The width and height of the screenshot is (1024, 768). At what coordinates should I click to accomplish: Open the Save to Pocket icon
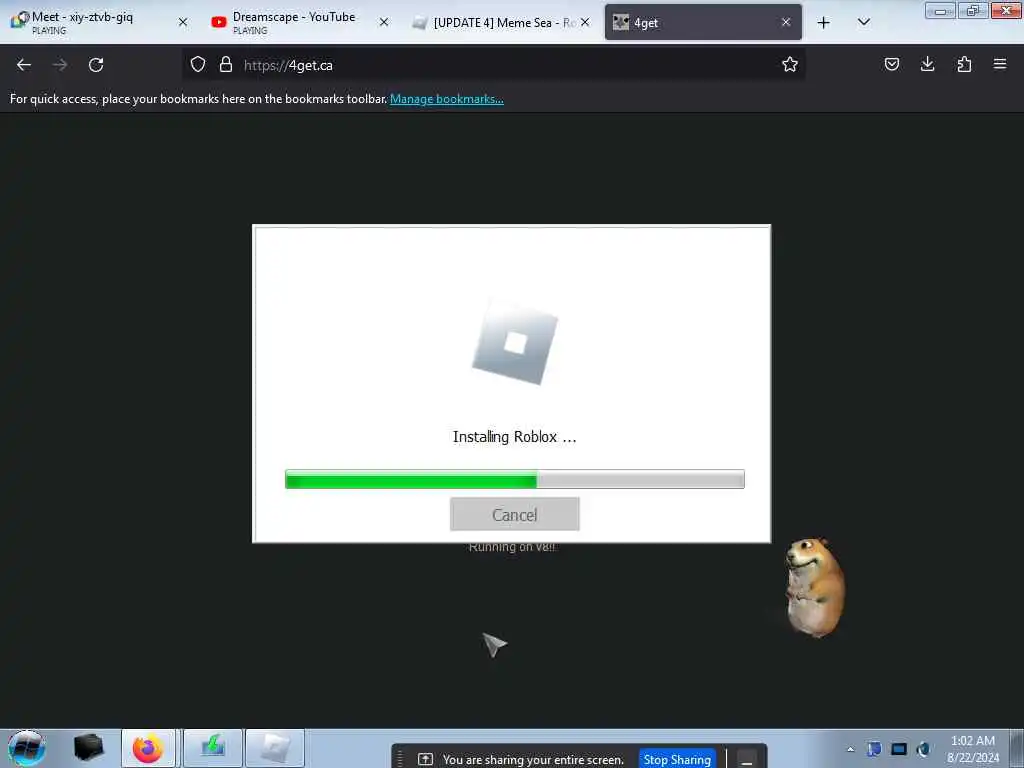pyautogui.click(x=891, y=64)
